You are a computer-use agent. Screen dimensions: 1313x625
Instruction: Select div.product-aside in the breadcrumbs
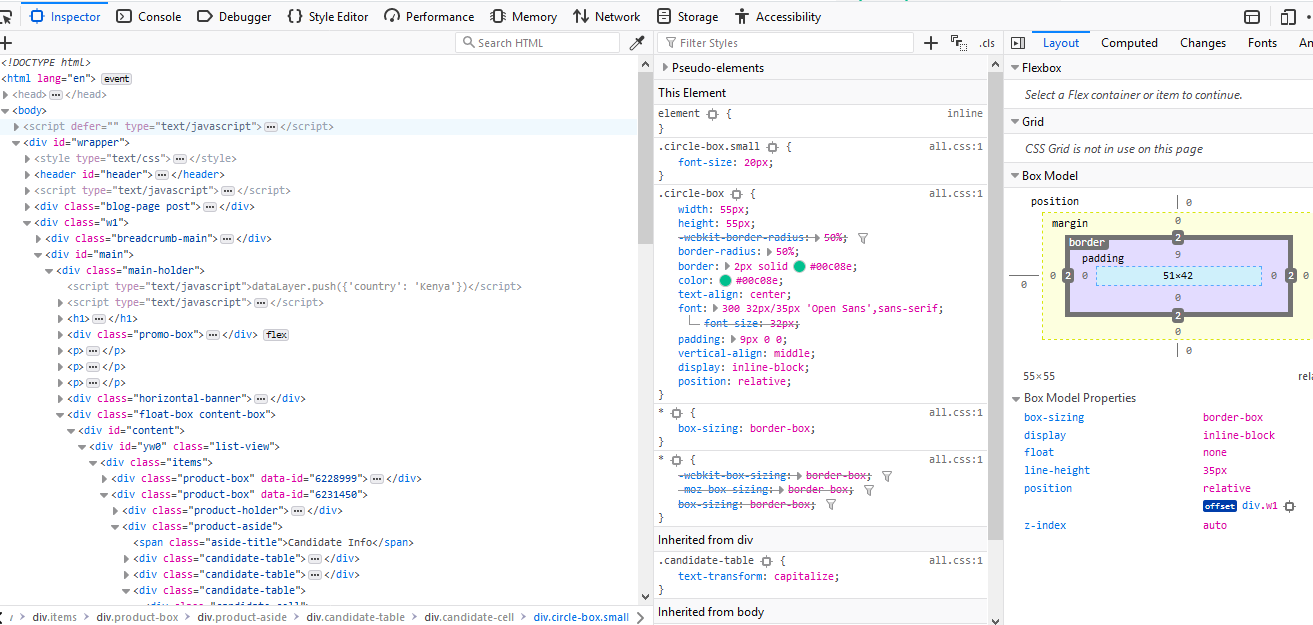coord(242,617)
